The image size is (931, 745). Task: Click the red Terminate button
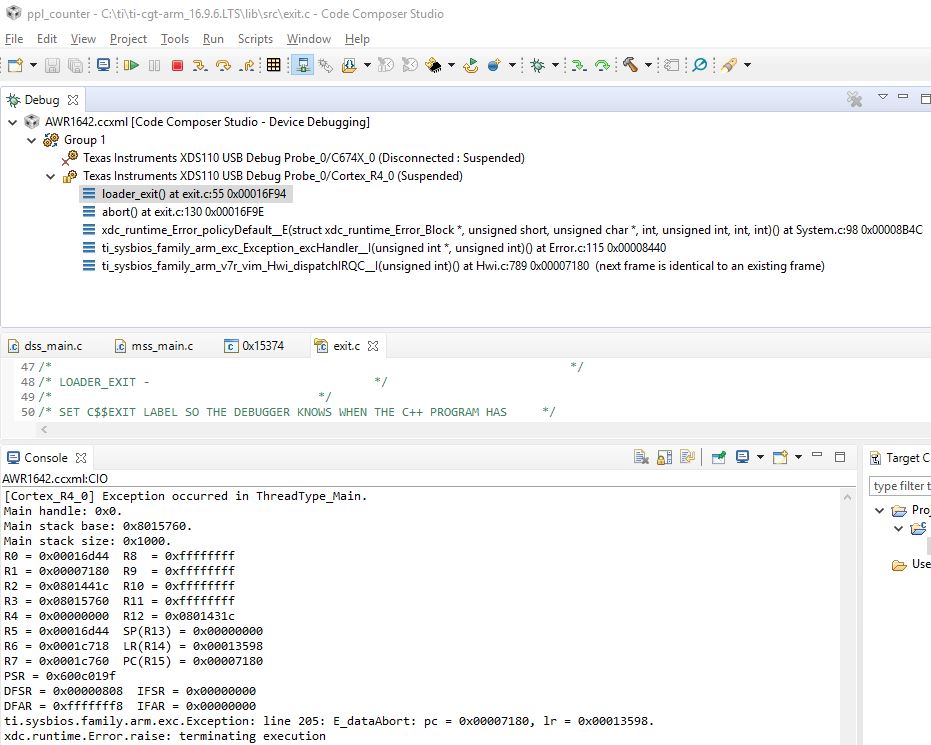tap(177, 65)
